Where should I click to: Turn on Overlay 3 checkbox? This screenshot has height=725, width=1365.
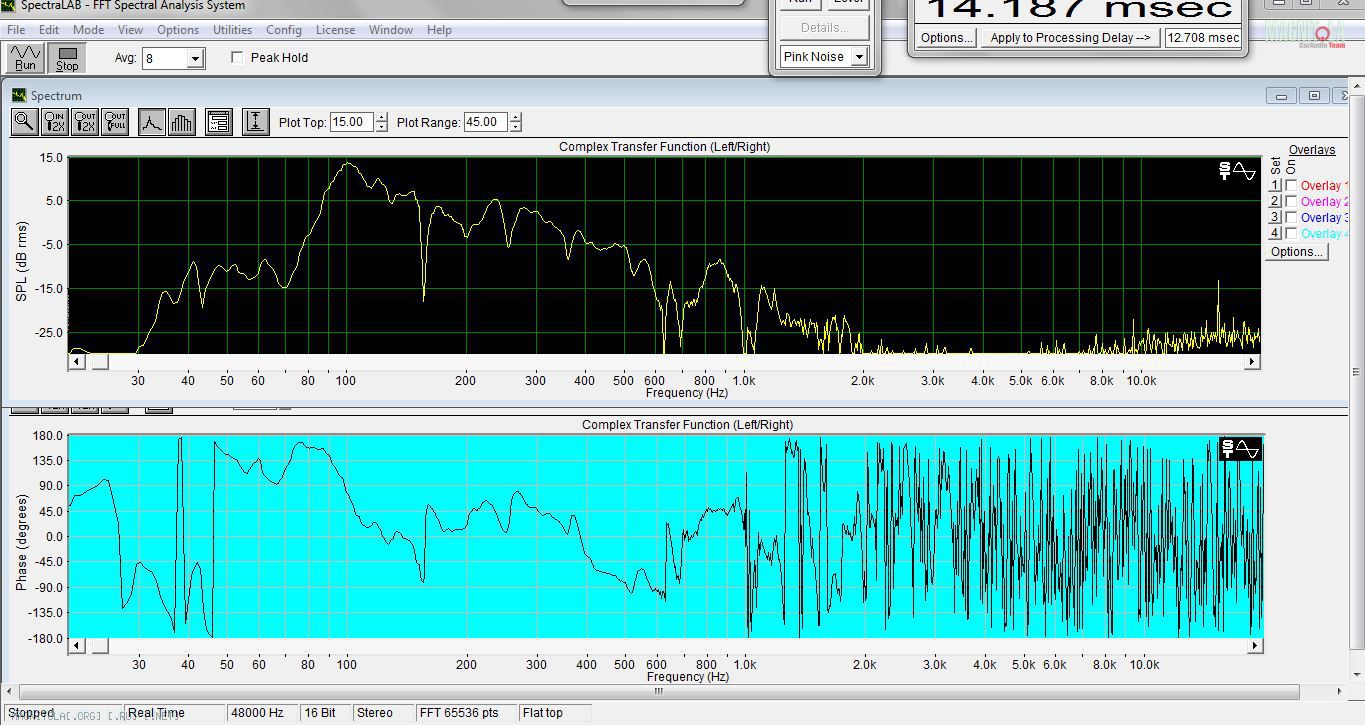coord(1291,218)
